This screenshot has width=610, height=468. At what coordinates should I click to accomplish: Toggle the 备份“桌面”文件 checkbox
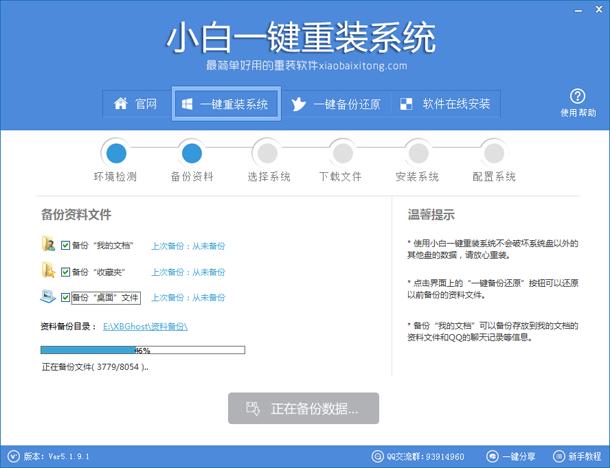coord(65,298)
